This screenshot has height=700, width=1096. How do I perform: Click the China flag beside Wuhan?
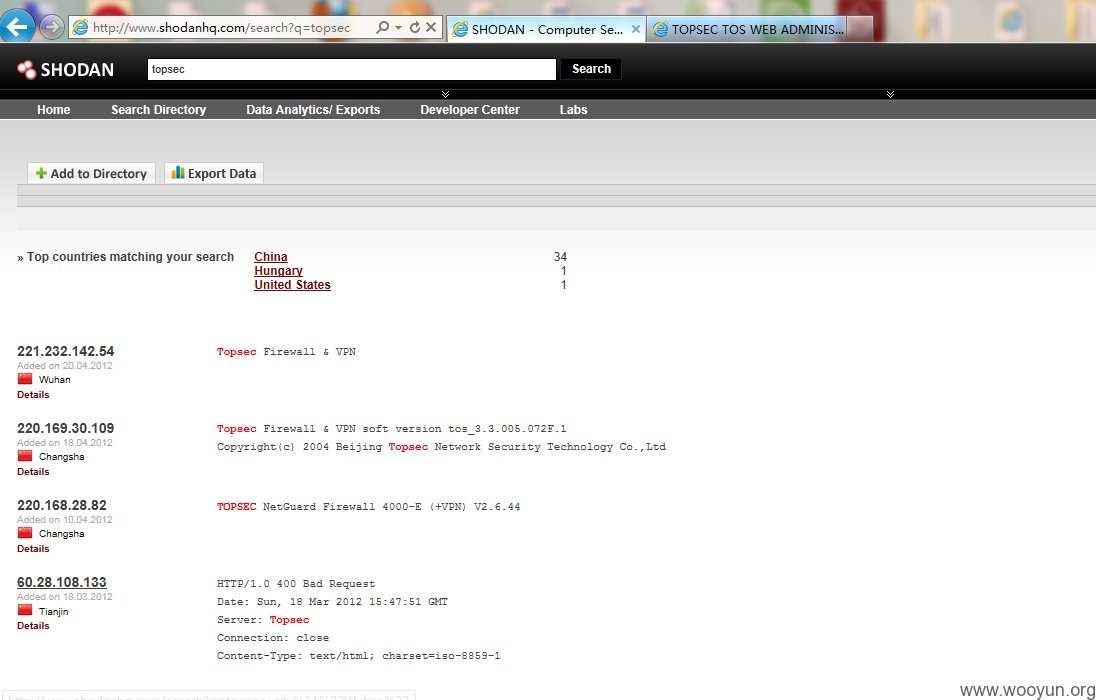coord(25,378)
